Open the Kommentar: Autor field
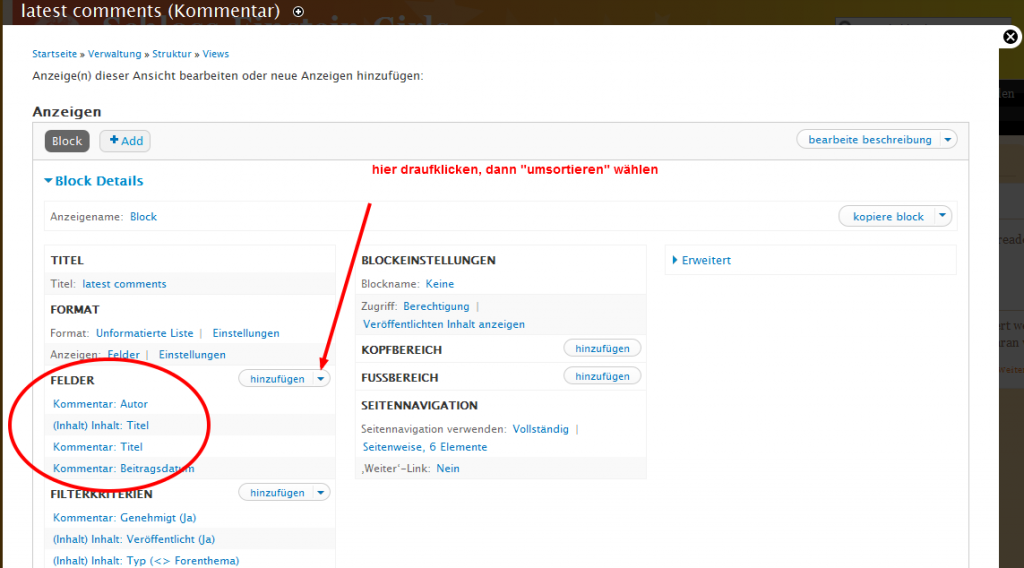The image size is (1024, 568). (x=100, y=404)
